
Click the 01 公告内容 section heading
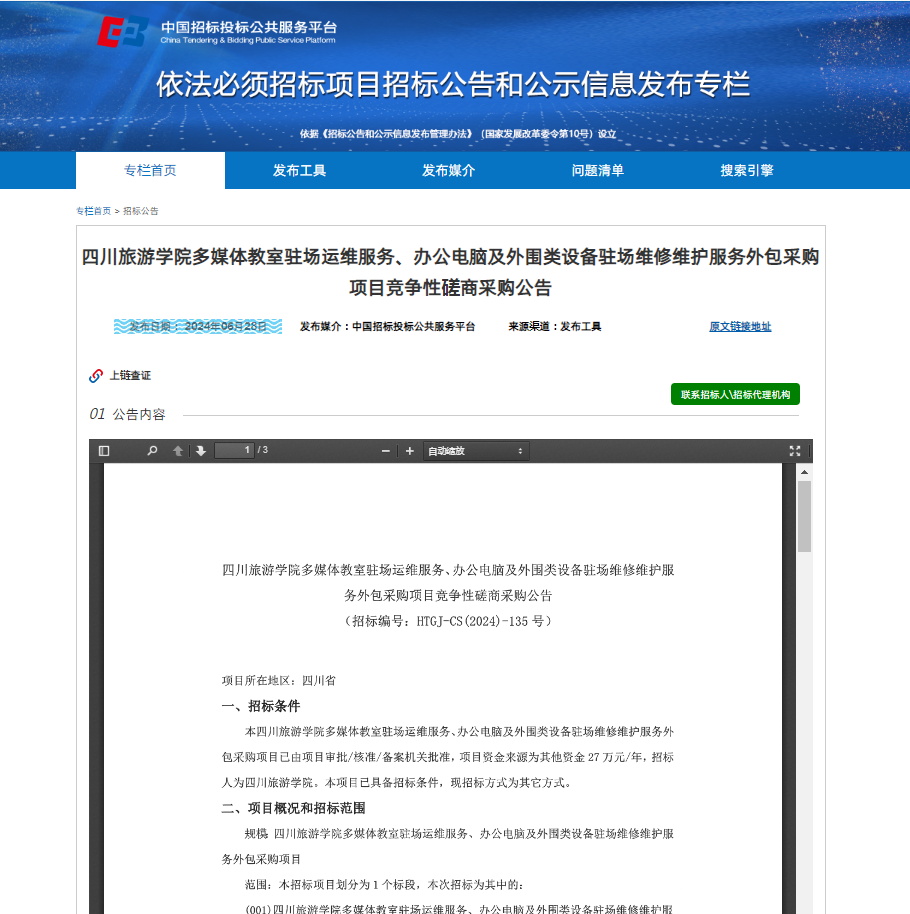(x=127, y=414)
